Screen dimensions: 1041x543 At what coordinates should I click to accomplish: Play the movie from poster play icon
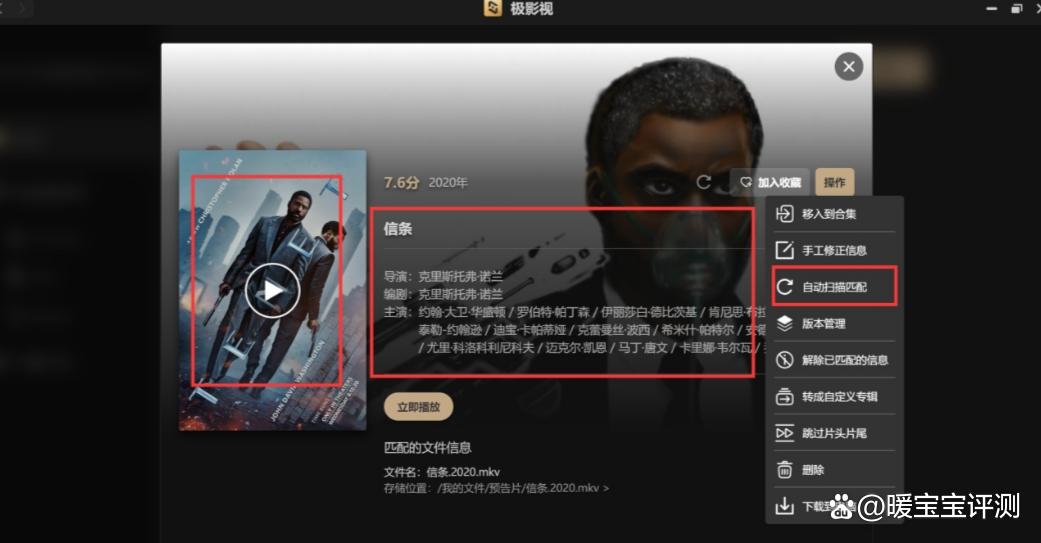pyautogui.click(x=272, y=291)
